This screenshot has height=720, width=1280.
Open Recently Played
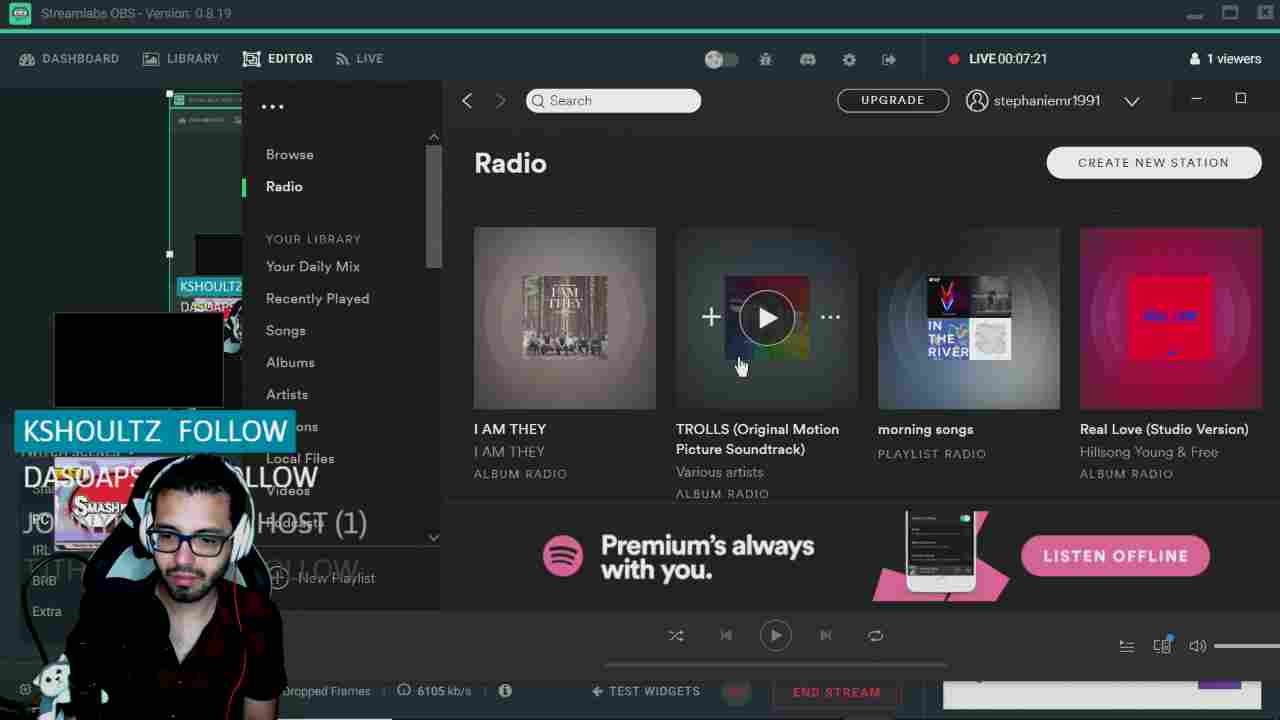(x=318, y=298)
